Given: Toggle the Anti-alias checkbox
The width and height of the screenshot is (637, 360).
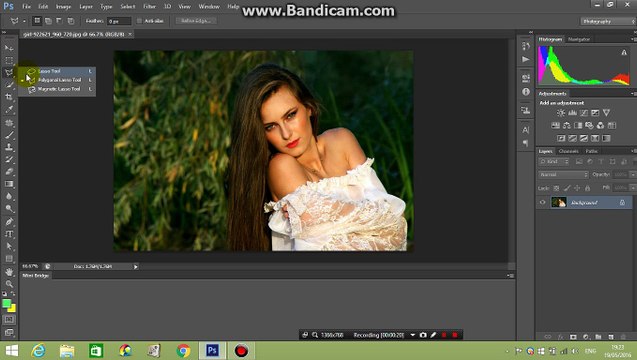Looking at the screenshot, I should [139, 21].
